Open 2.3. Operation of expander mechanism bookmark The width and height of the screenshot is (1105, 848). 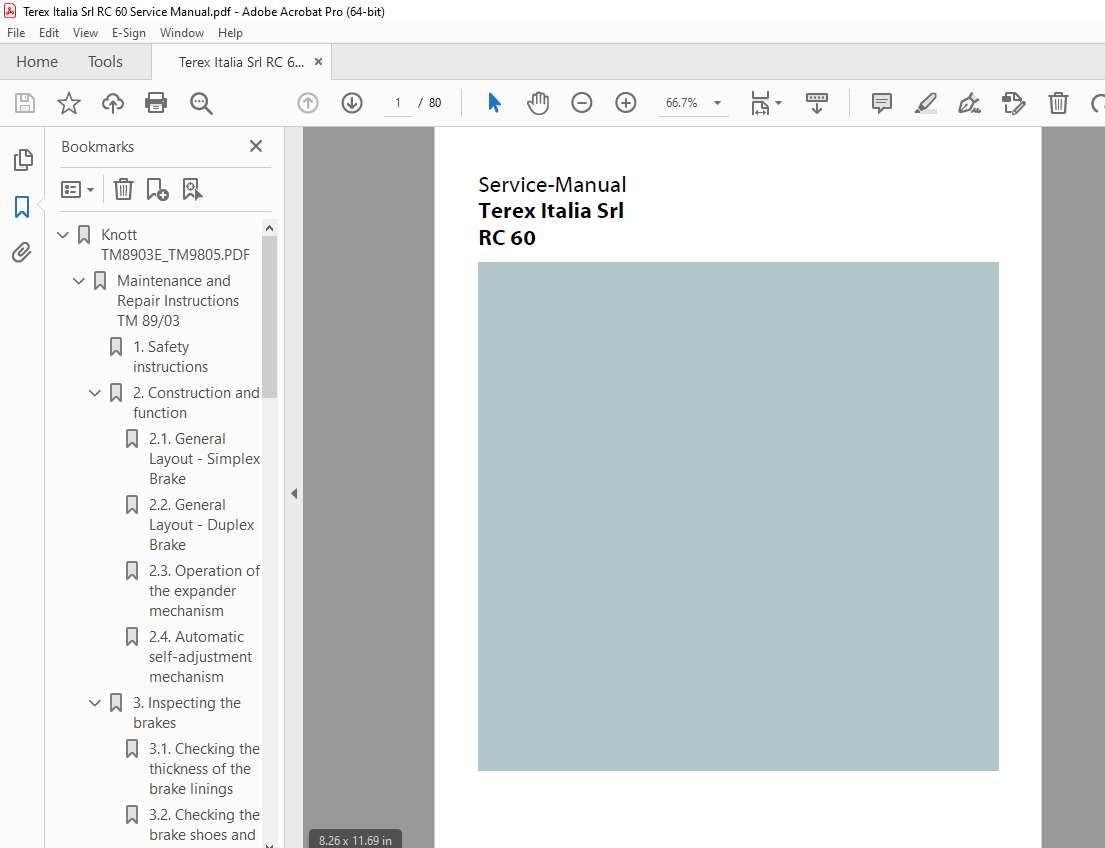(204, 591)
